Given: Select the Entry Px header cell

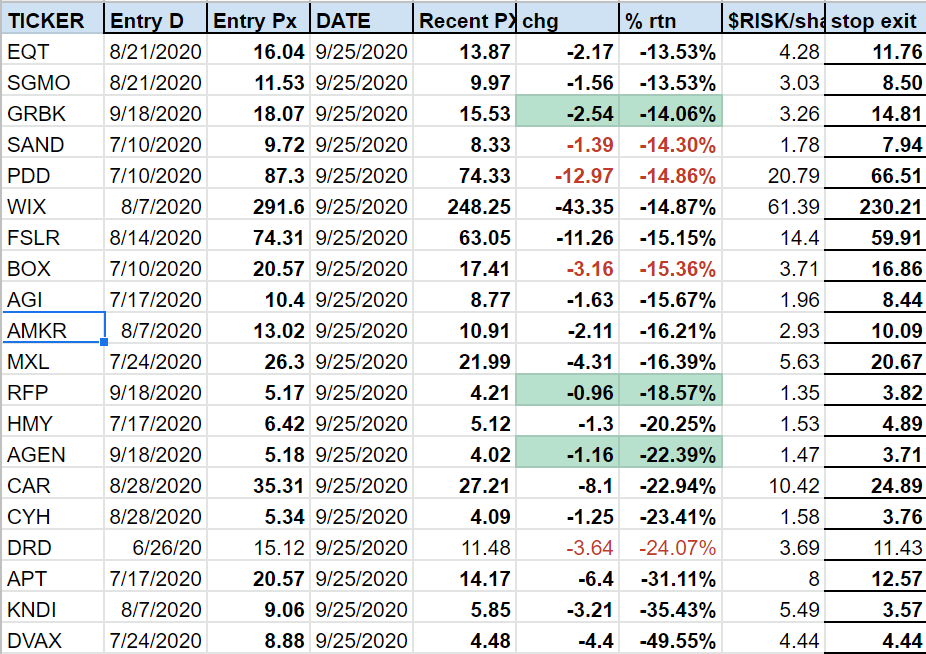Looking at the screenshot, I should 258,18.
